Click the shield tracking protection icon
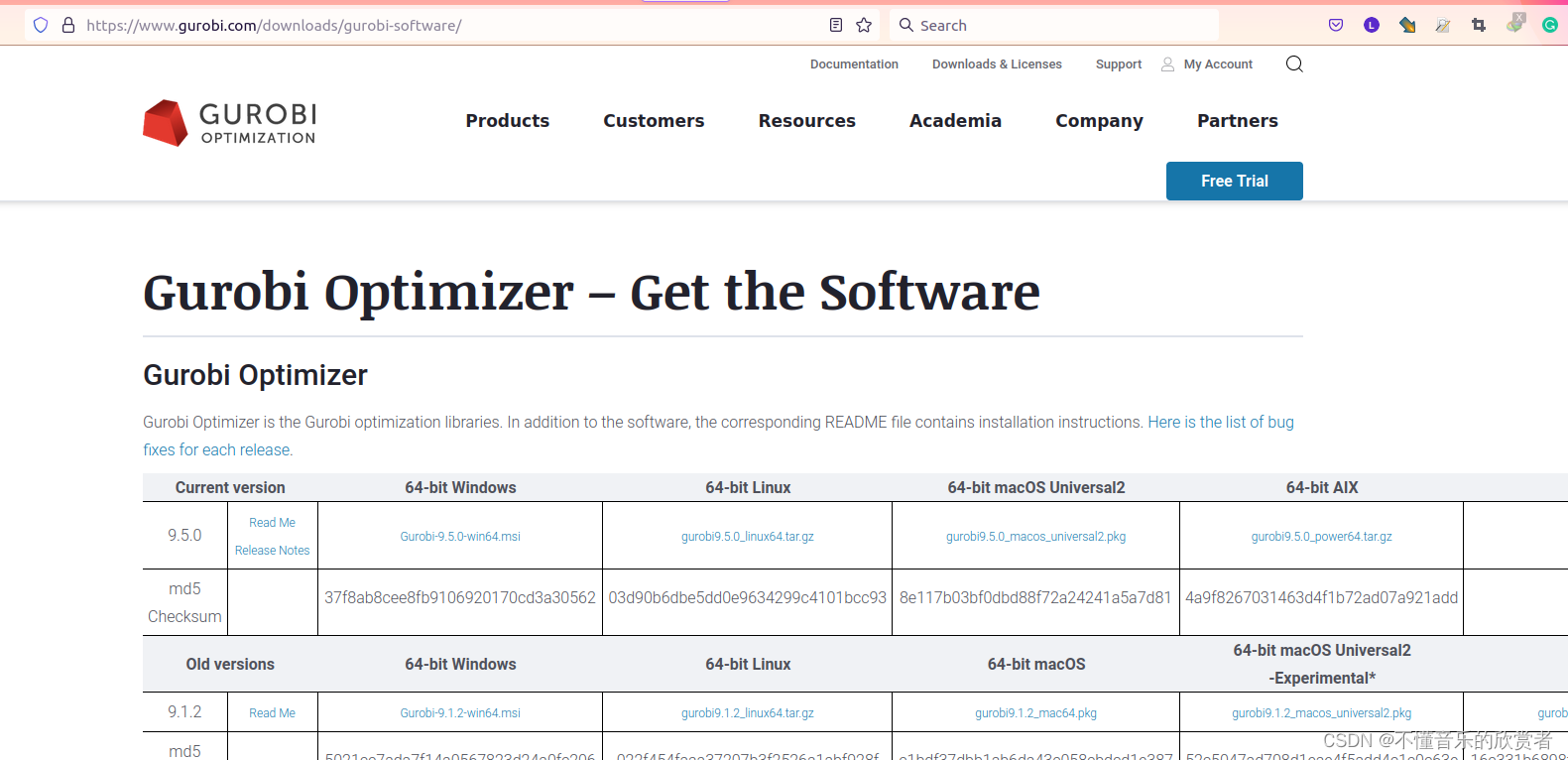The height and width of the screenshot is (760, 1568). pyautogui.click(x=41, y=25)
